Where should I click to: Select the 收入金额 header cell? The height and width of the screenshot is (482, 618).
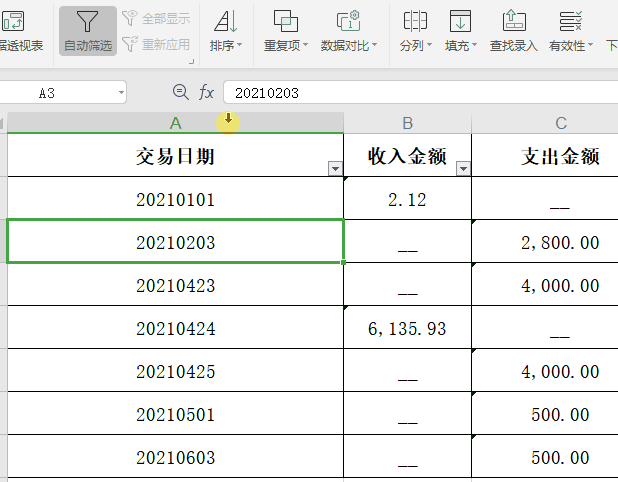click(x=408, y=155)
